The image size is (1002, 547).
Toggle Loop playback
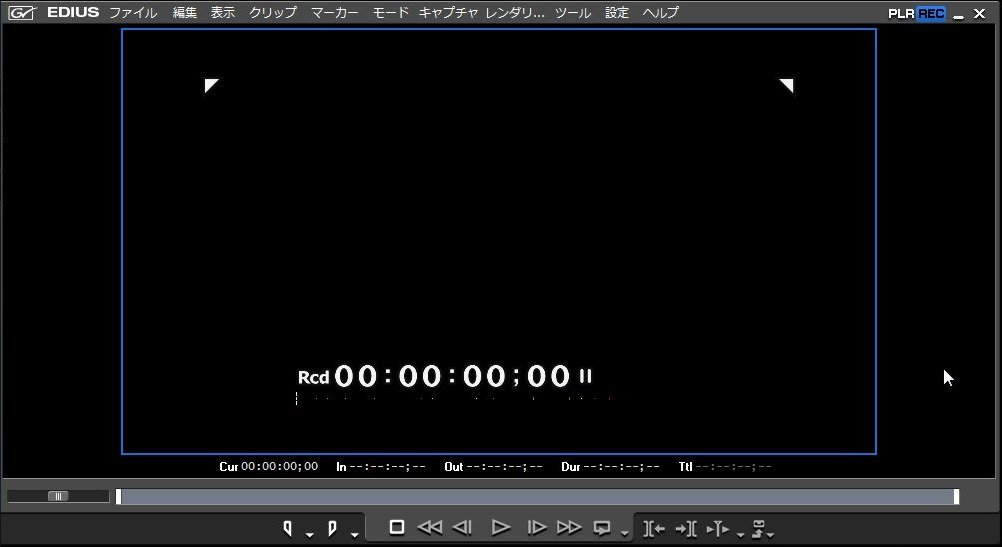pos(601,528)
